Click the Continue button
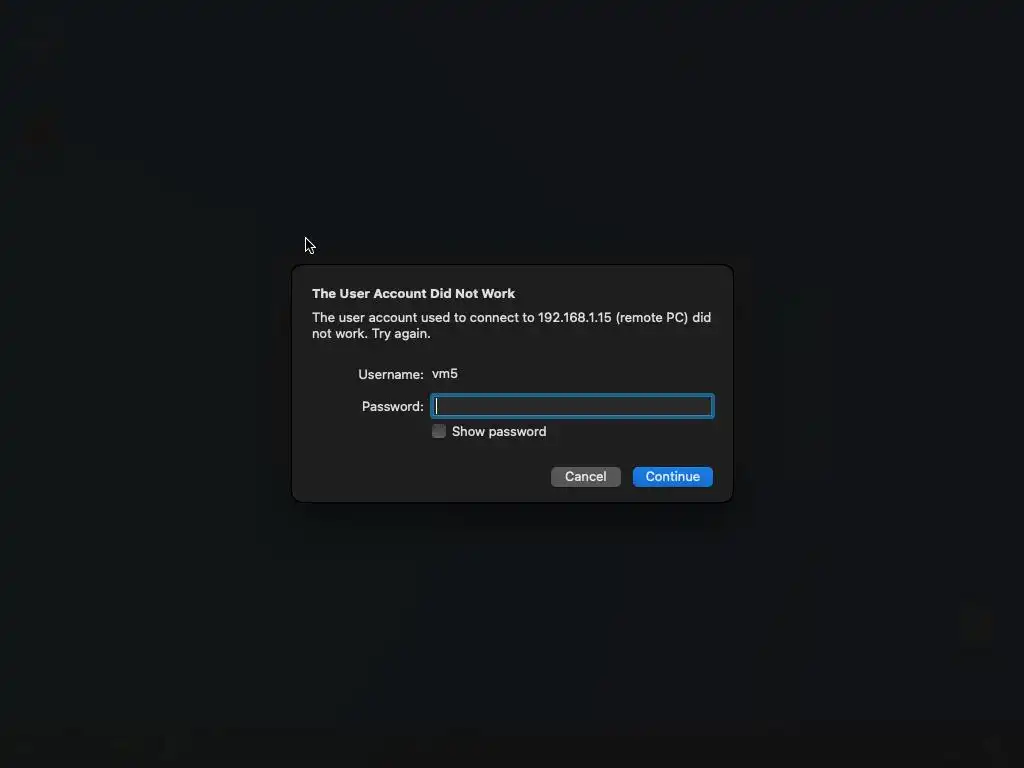 point(673,477)
